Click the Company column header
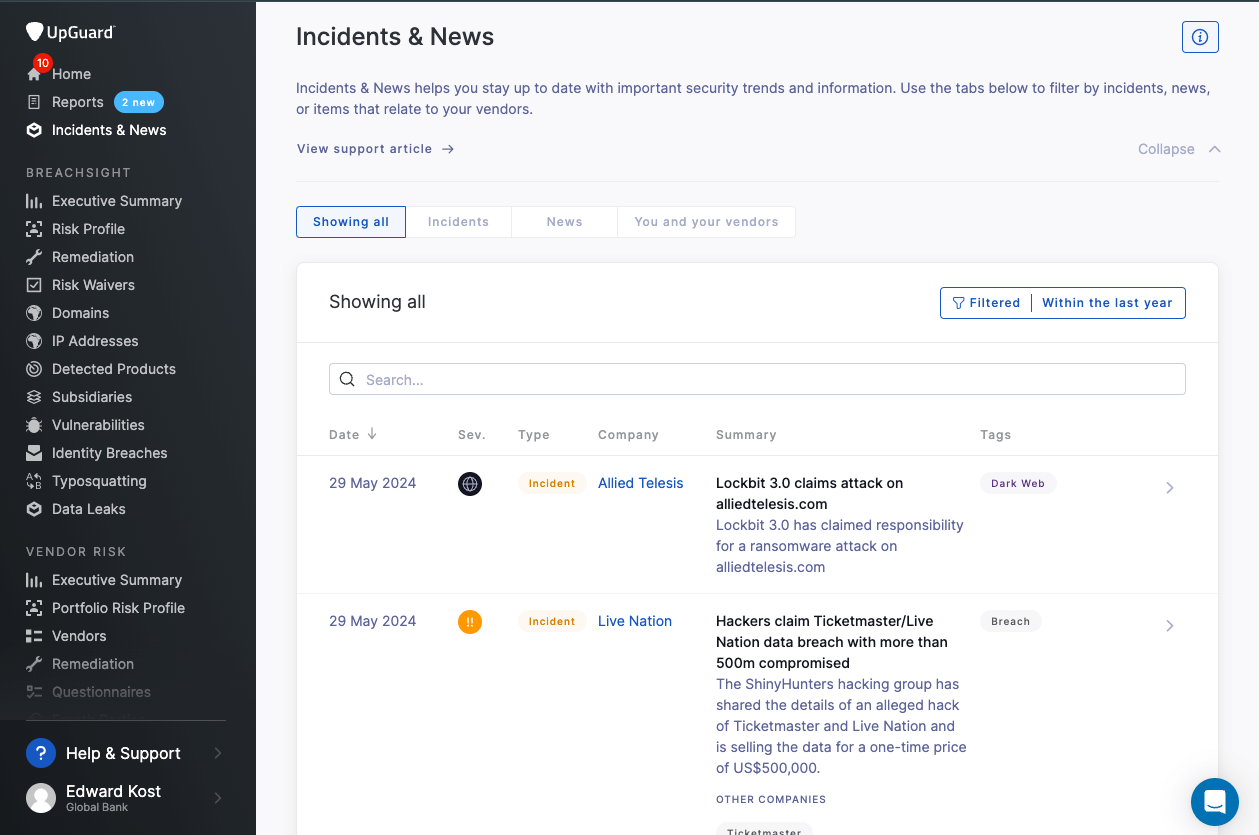The width and height of the screenshot is (1259, 835). coord(628,434)
